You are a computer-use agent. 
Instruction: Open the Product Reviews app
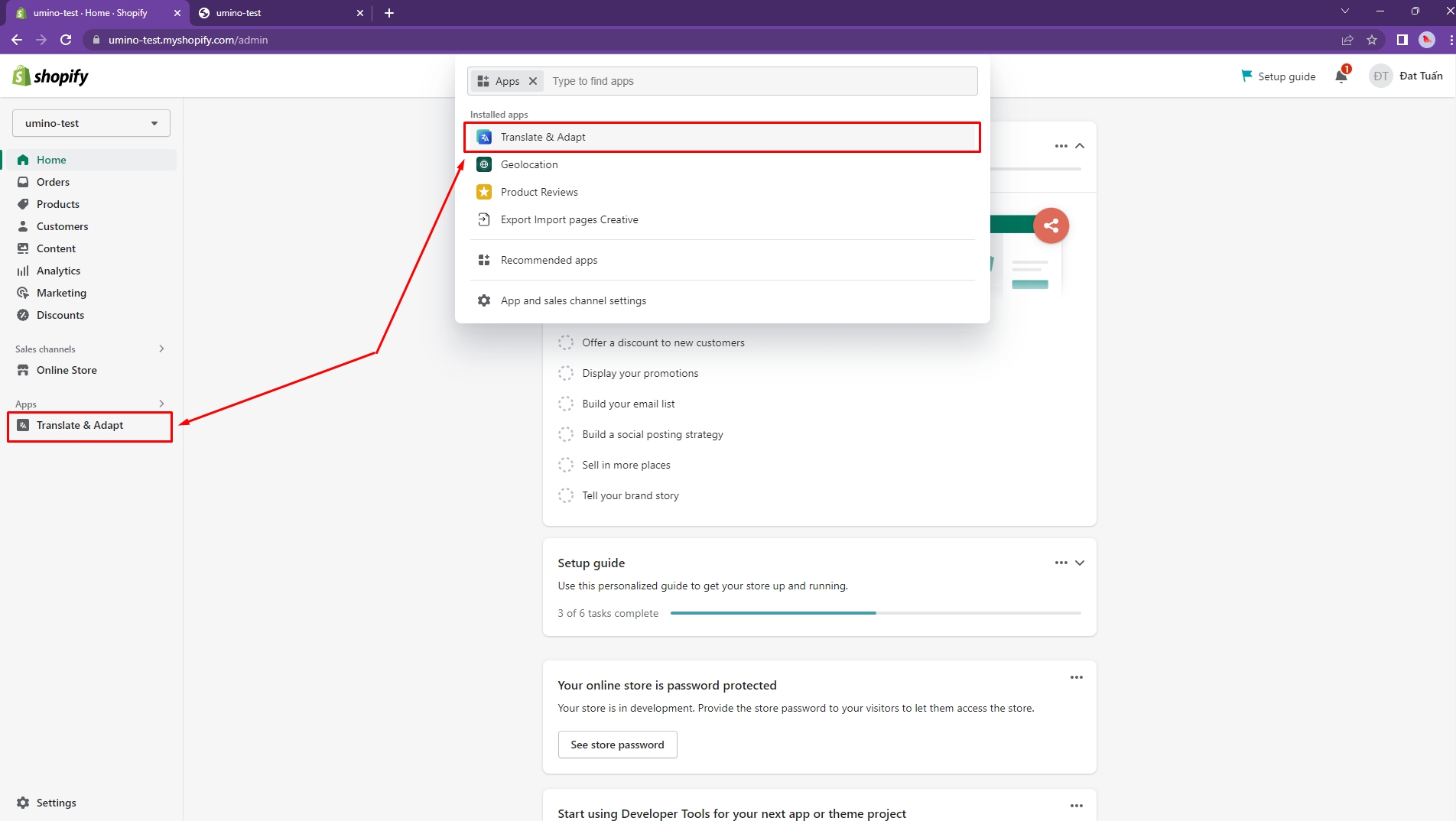tap(538, 192)
